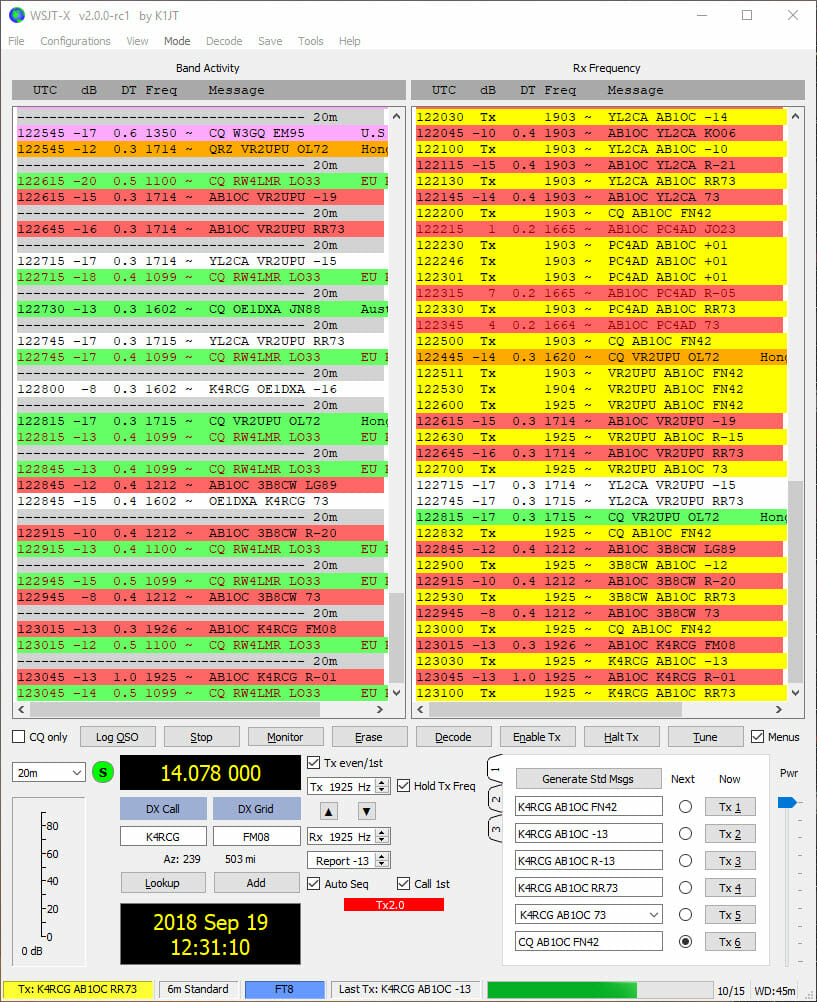This screenshot has height=1002, width=817.
Task: Open the Mode menu
Action: tap(176, 41)
